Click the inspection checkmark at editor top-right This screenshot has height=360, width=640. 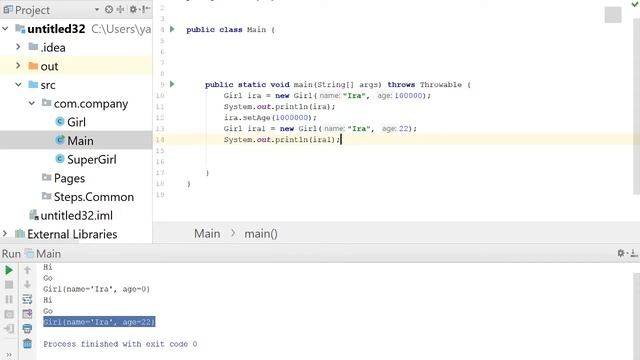tap(635, 4)
